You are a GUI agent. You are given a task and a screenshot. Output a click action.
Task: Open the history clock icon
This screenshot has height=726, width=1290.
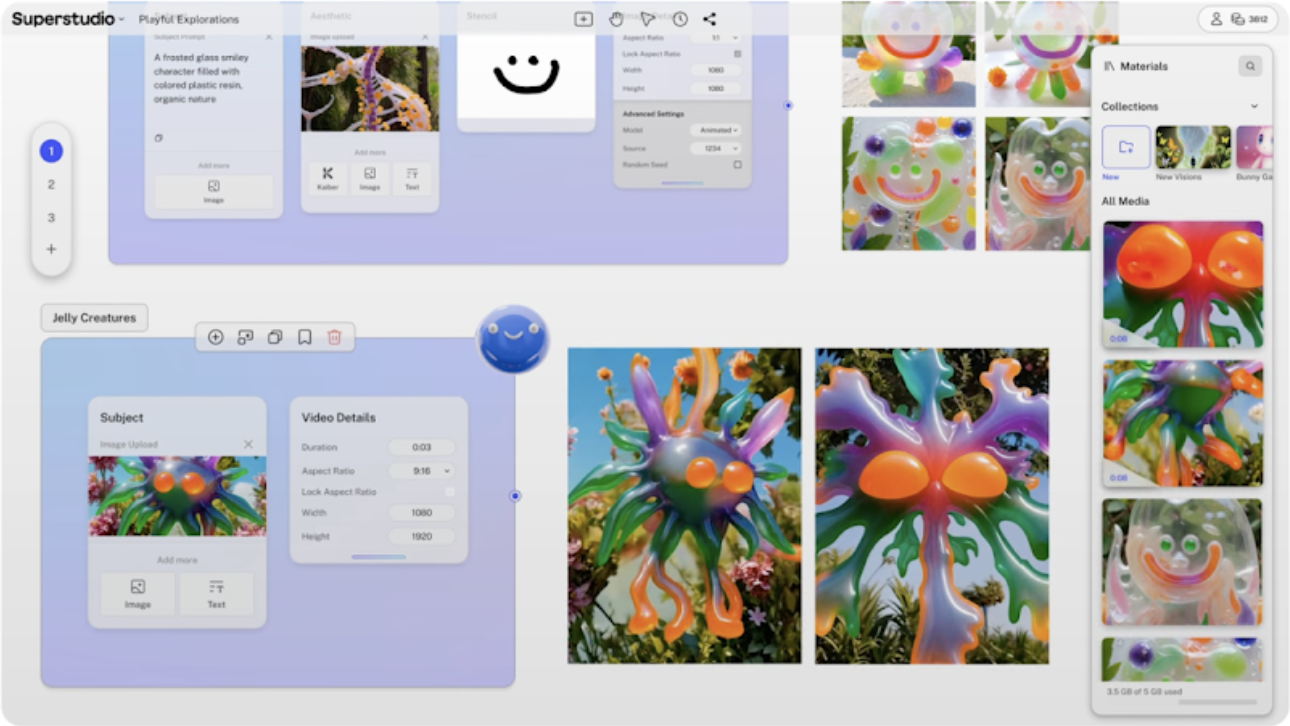[680, 19]
